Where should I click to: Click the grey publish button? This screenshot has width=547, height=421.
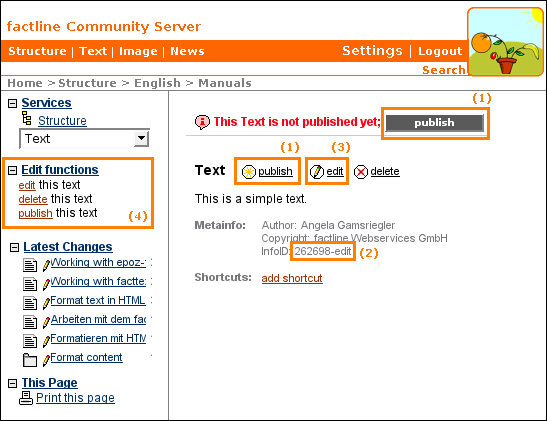pyautogui.click(x=435, y=123)
